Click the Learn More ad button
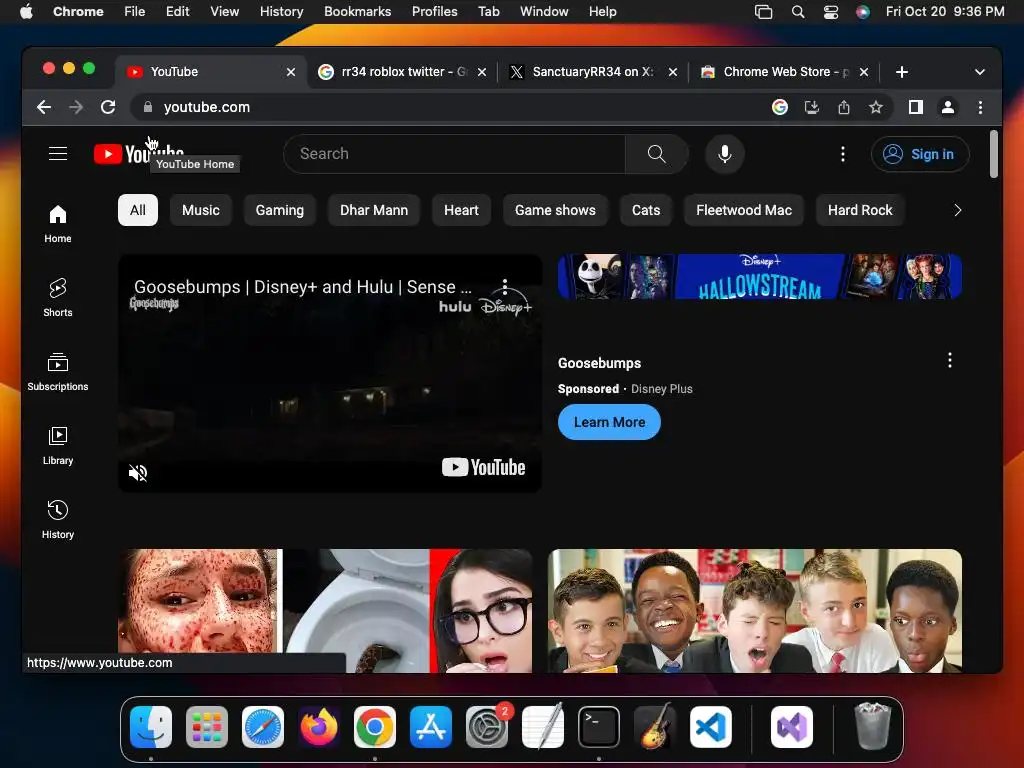Screen dimensions: 1024x768 [x=609, y=423]
